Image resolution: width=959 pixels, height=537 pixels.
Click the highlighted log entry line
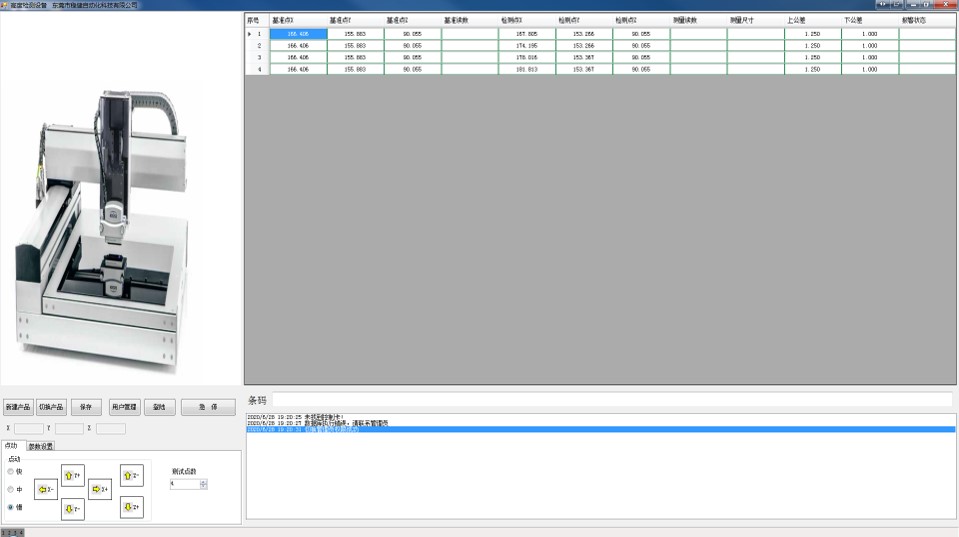point(600,430)
